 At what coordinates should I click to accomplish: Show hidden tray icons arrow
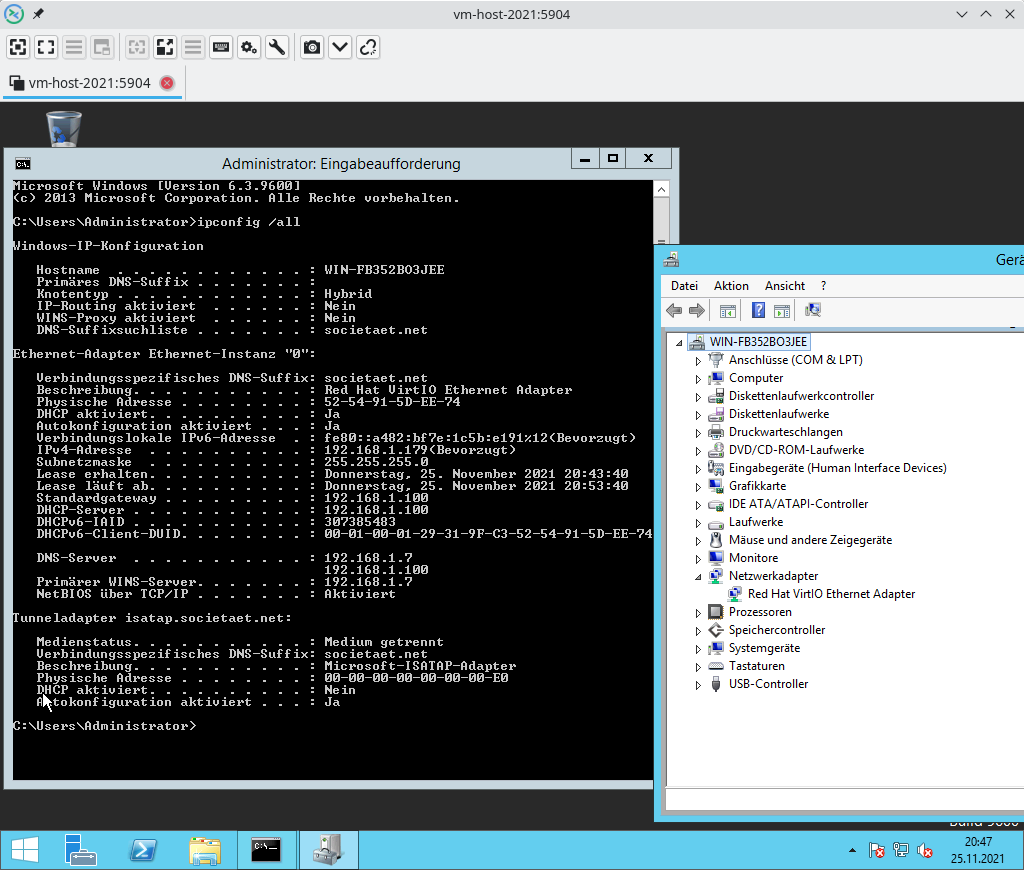[x=852, y=850]
